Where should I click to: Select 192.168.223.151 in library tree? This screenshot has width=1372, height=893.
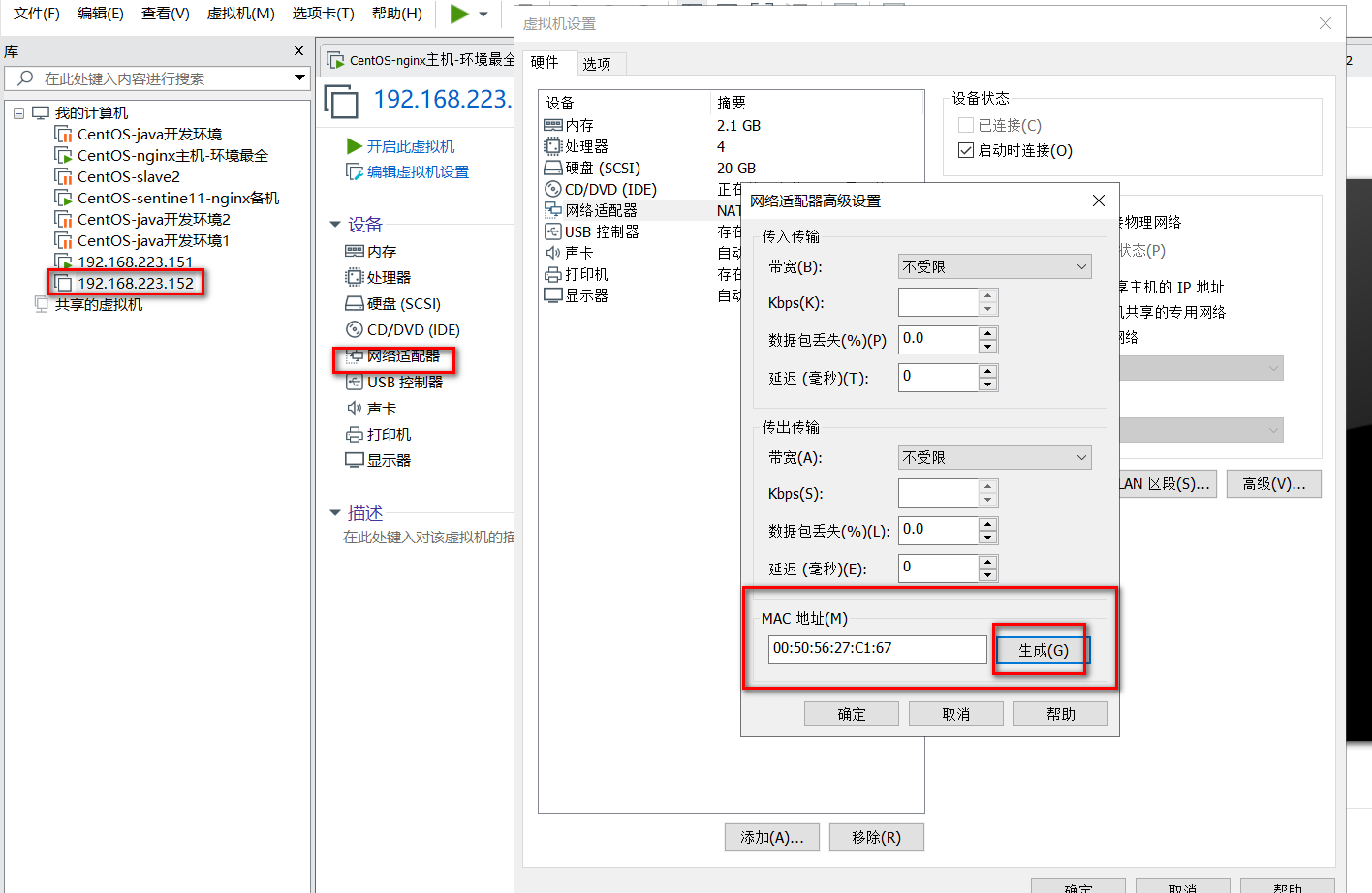(136, 262)
